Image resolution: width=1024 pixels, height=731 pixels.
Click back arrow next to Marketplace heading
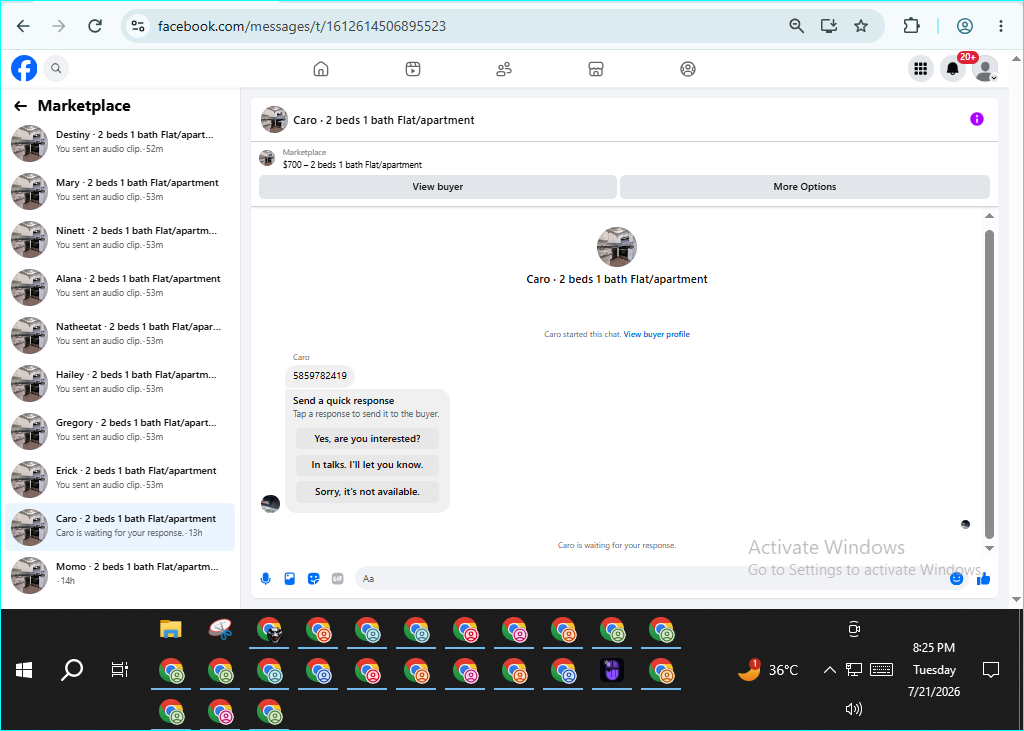tap(20, 106)
